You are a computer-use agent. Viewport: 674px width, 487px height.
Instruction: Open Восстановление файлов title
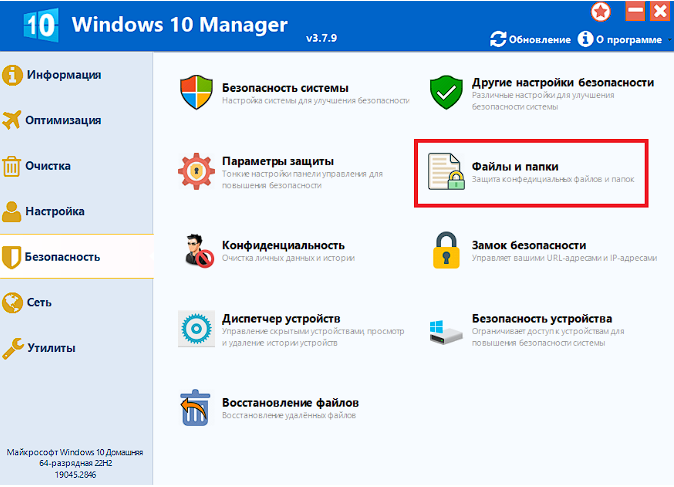(290, 403)
